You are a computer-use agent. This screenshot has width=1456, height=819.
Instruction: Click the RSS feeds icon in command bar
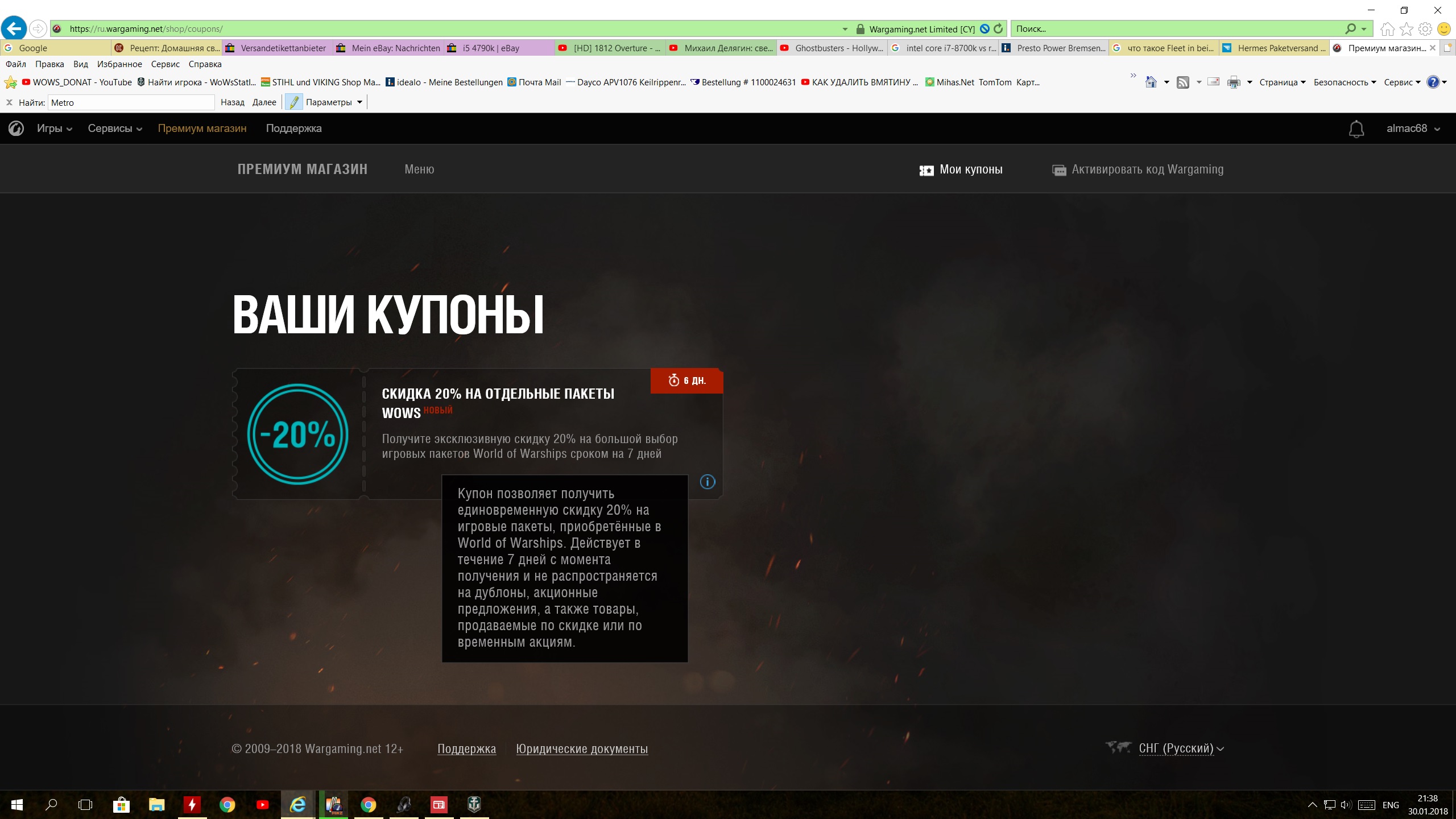1182,82
